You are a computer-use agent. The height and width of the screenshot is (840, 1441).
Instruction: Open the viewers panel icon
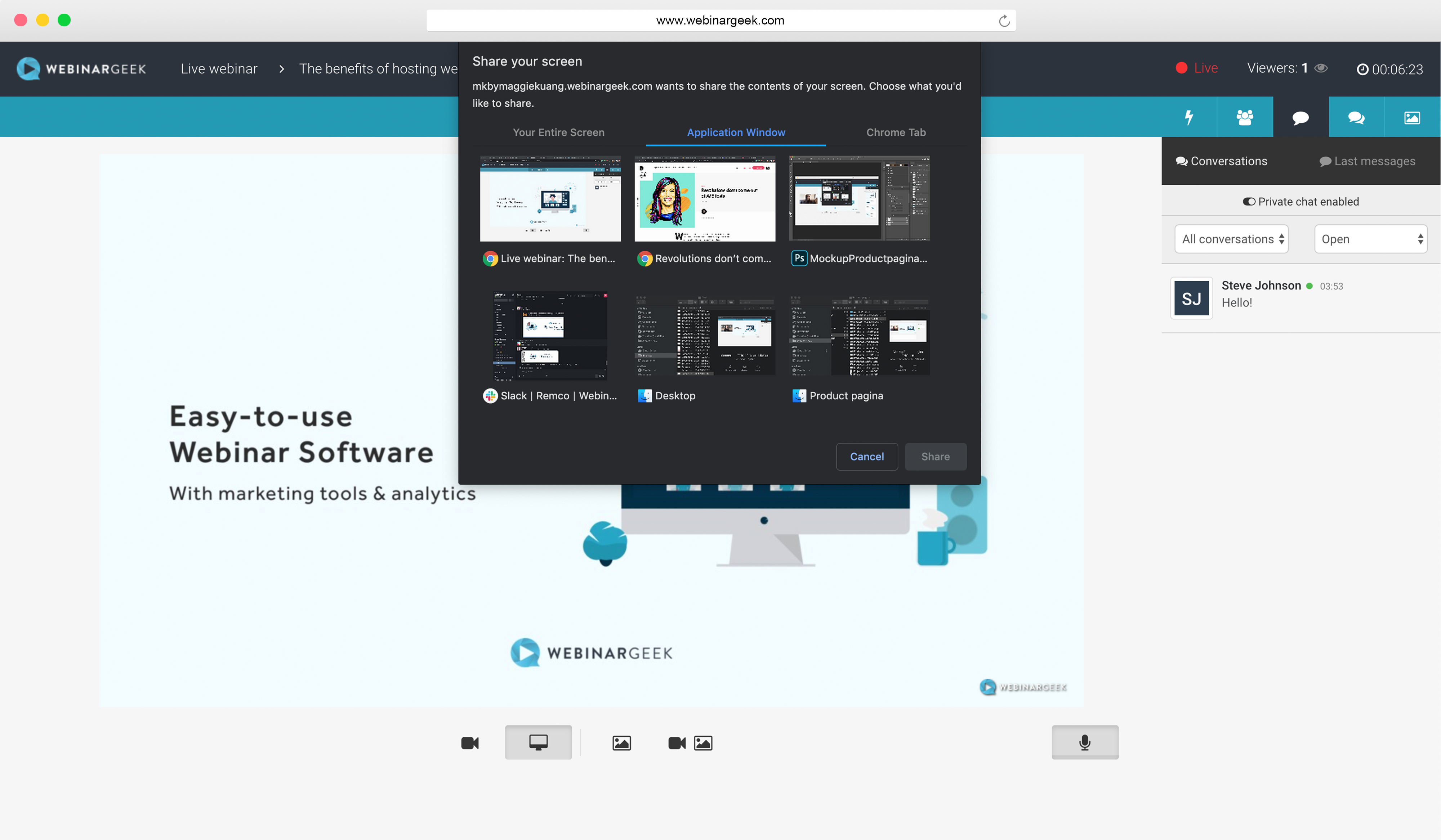click(1245, 117)
